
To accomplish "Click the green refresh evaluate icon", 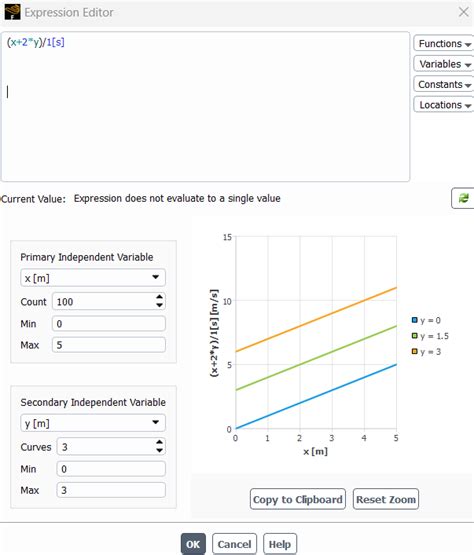I will pyautogui.click(x=463, y=198).
